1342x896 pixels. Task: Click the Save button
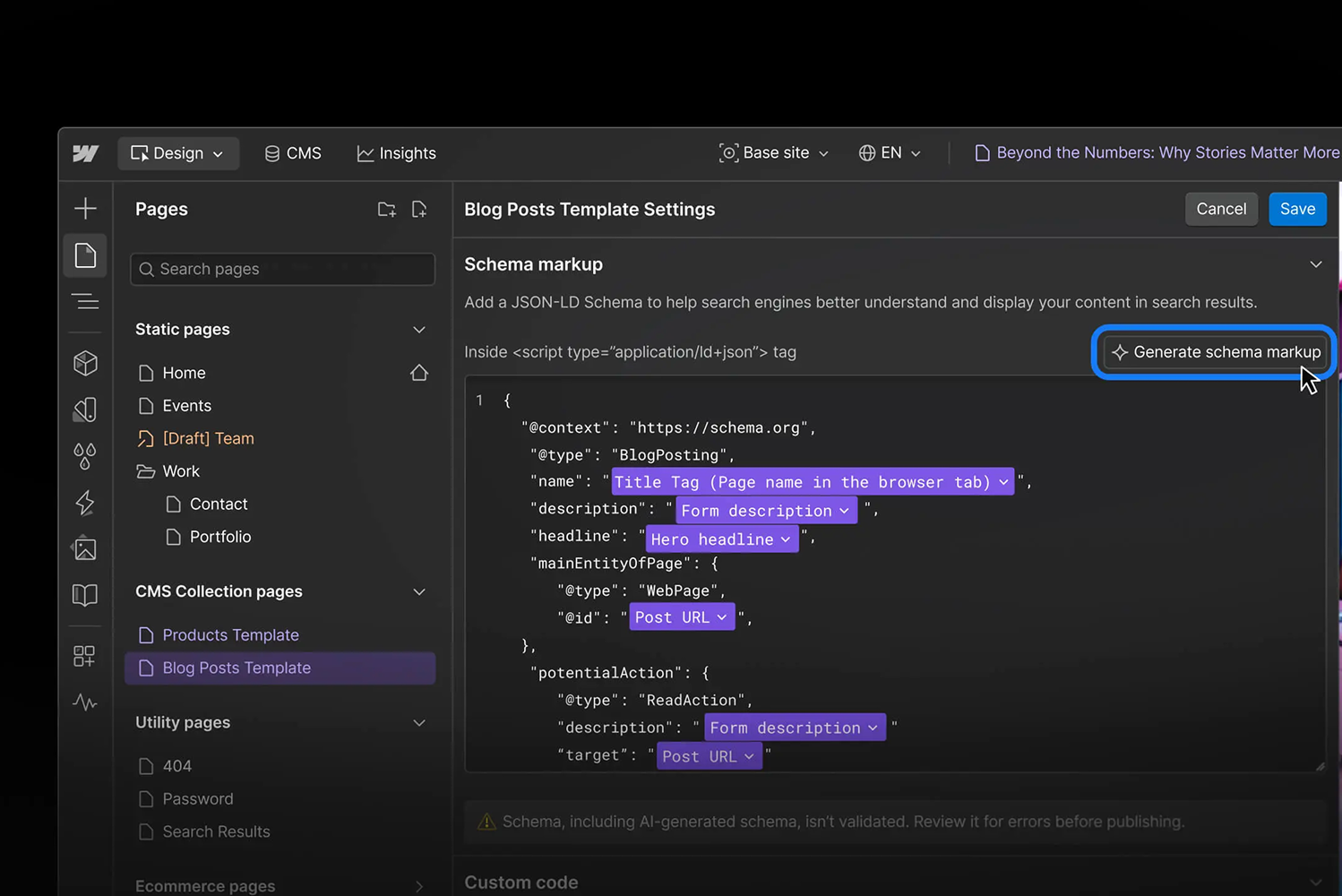1296,209
